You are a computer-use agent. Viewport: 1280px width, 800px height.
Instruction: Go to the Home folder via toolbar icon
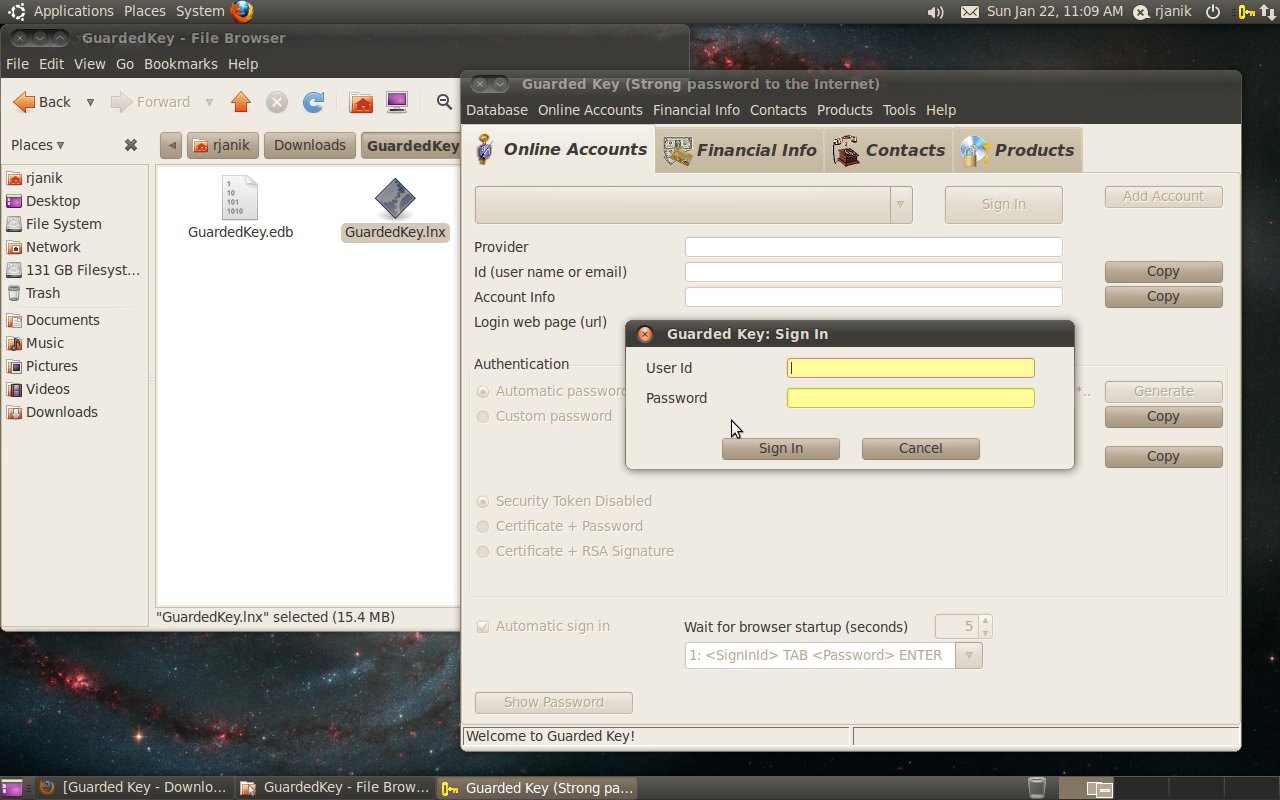click(x=361, y=102)
